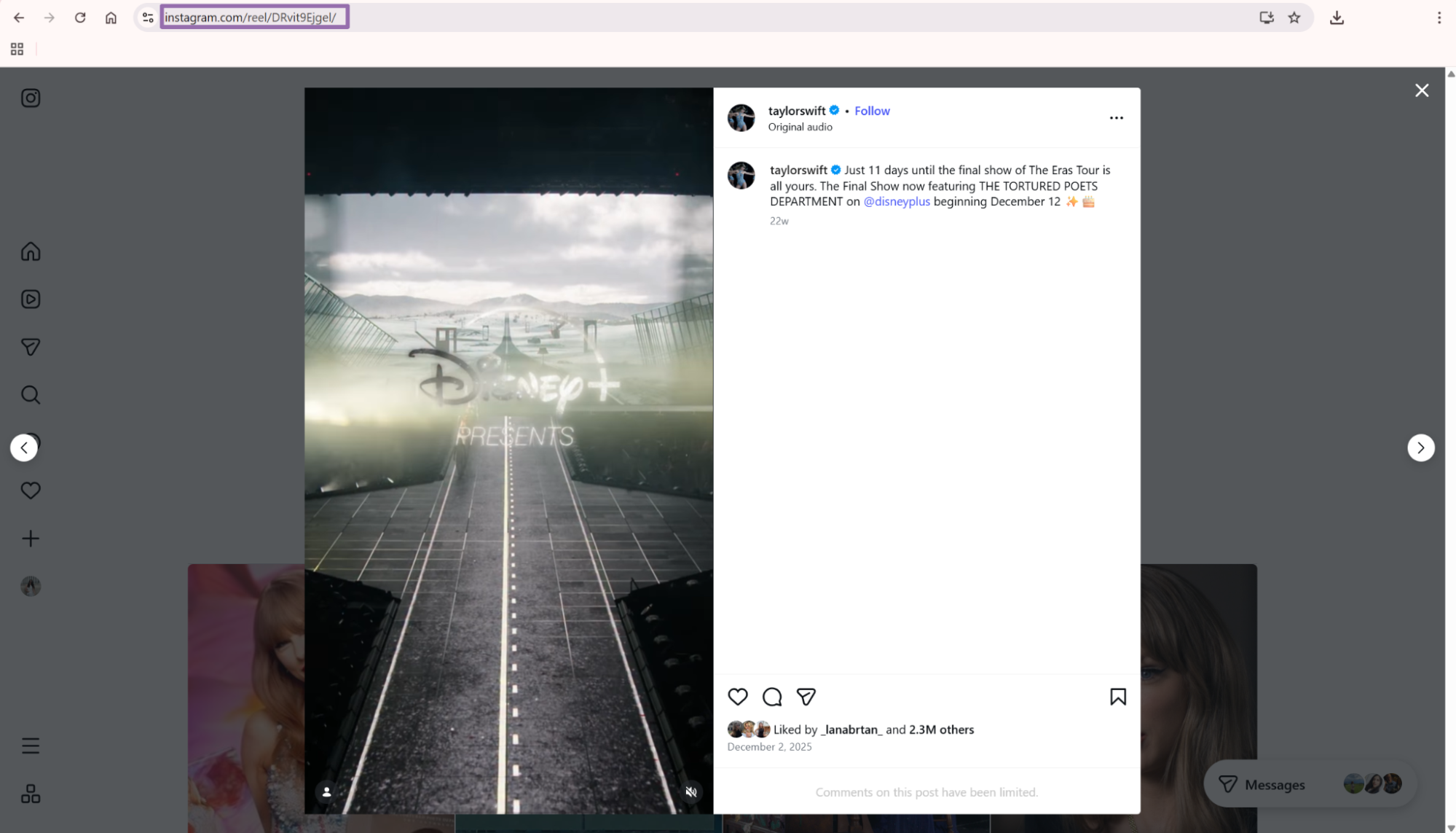Open the @disneyplus mention
Viewport: 1456px width, 833px height.
[897, 201]
